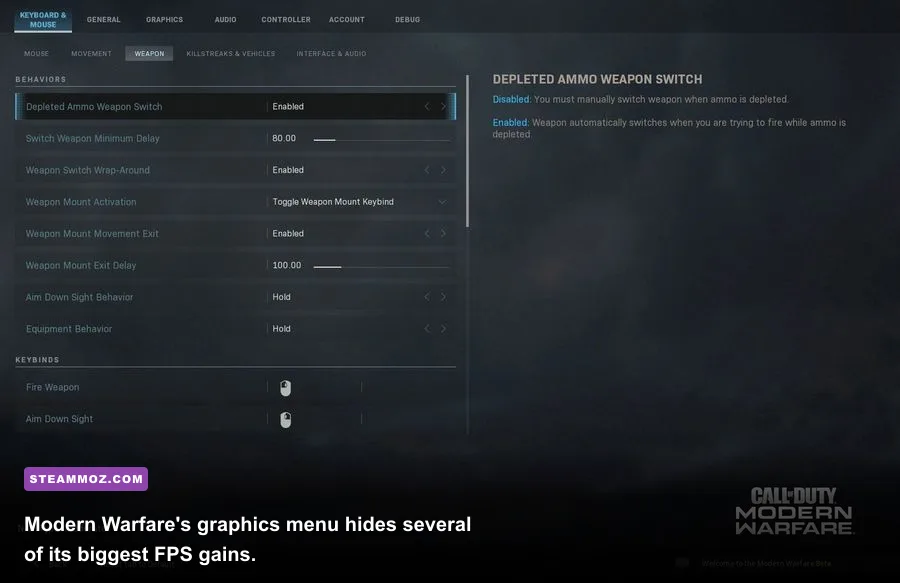Click the STEAMMOZ.COM badge
Screen dimensions: 900x583
[x=86, y=479]
